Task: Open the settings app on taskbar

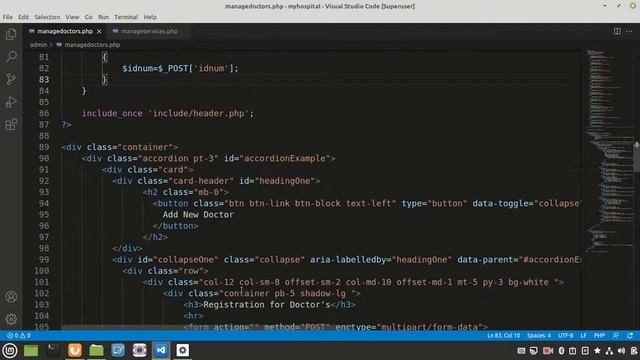Action: click(182, 350)
